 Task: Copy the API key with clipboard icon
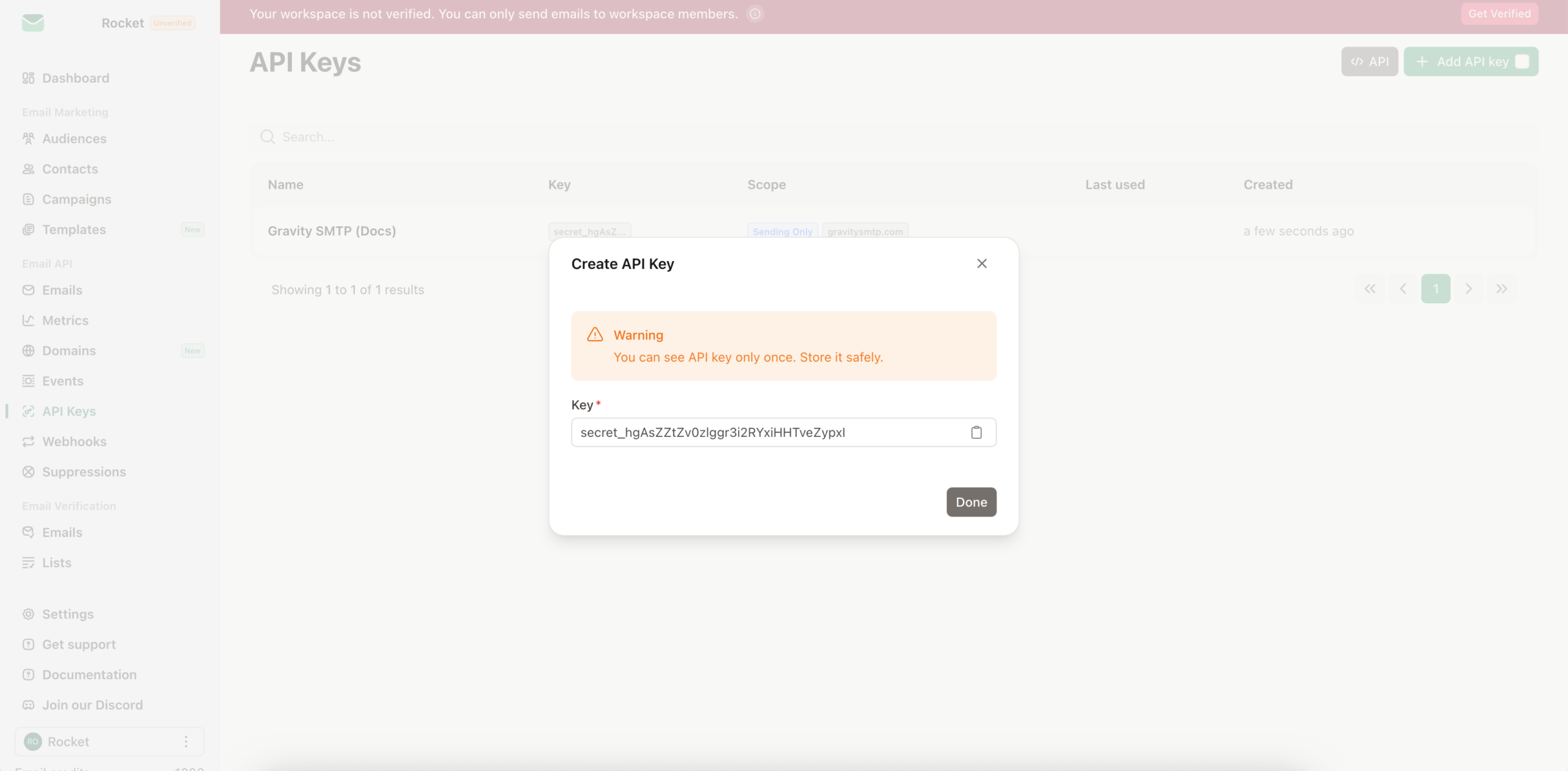click(x=976, y=433)
